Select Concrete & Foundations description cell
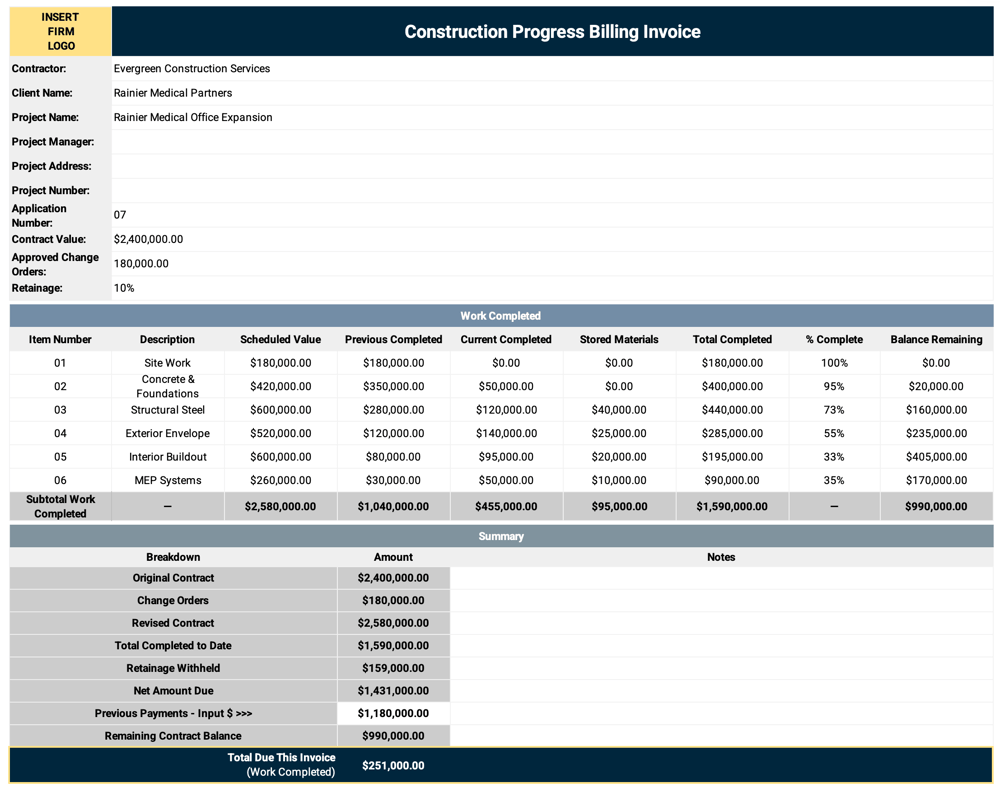 (168, 386)
